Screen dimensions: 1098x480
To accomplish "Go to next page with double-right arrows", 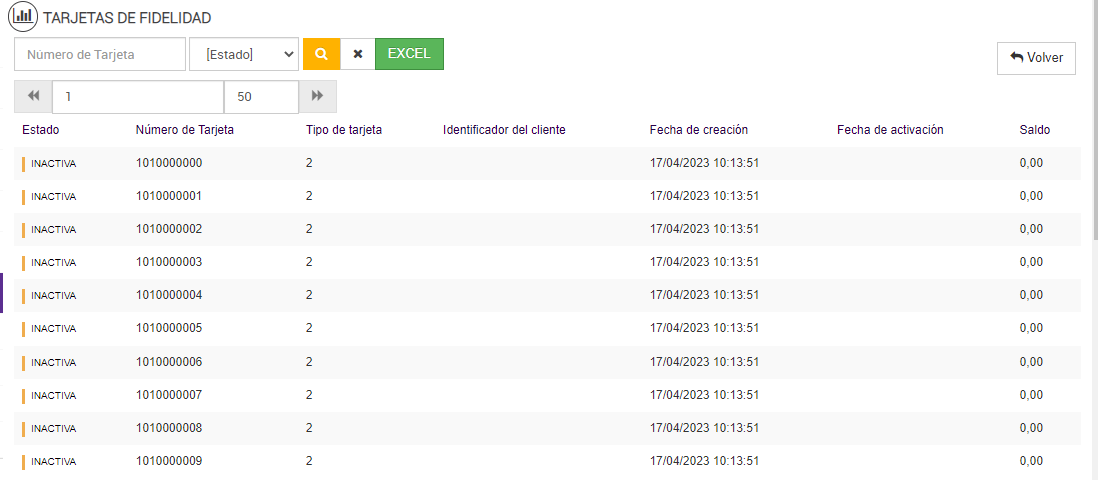I will [x=318, y=97].
